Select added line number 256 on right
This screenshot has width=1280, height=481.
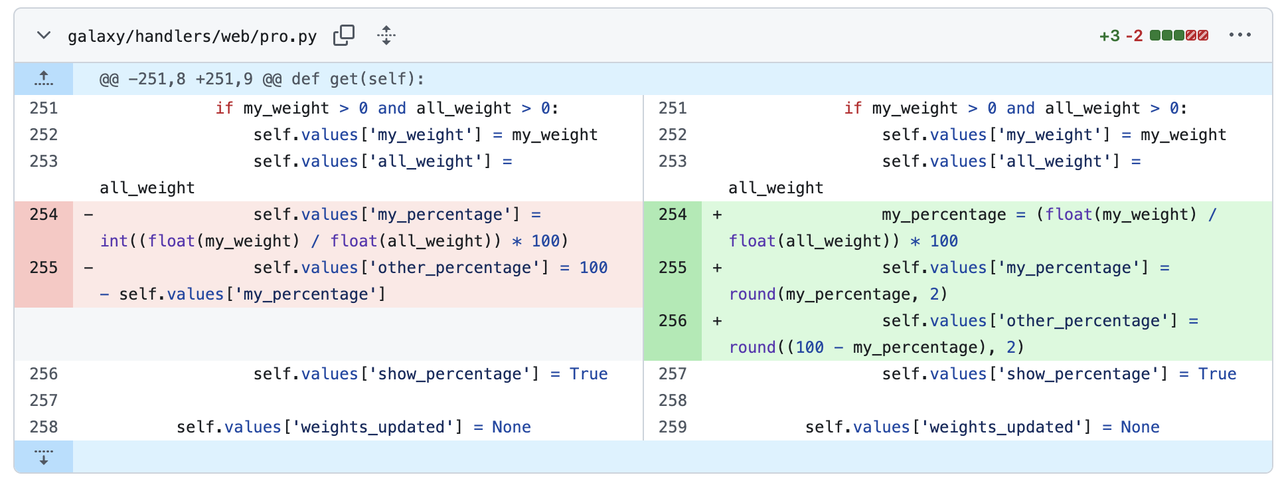673,320
